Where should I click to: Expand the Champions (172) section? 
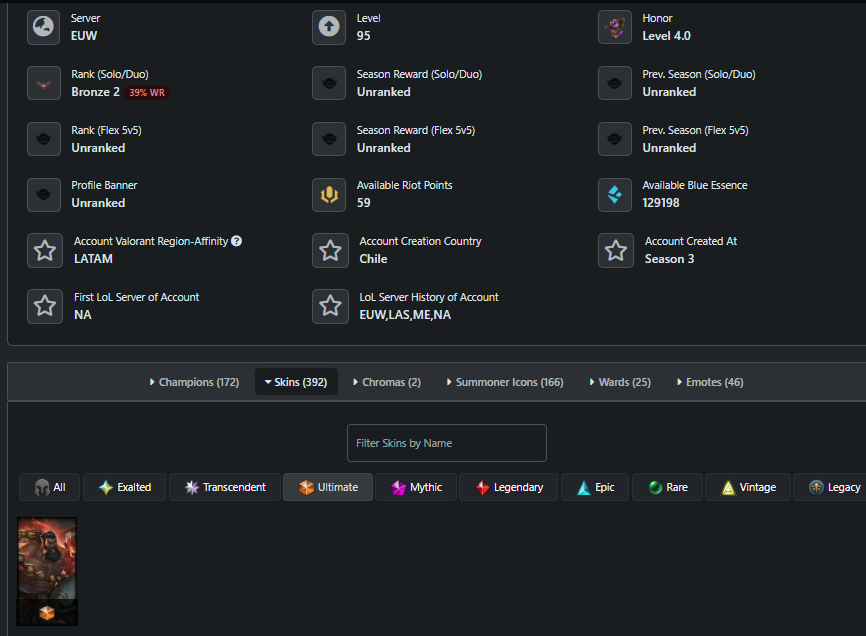194,382
